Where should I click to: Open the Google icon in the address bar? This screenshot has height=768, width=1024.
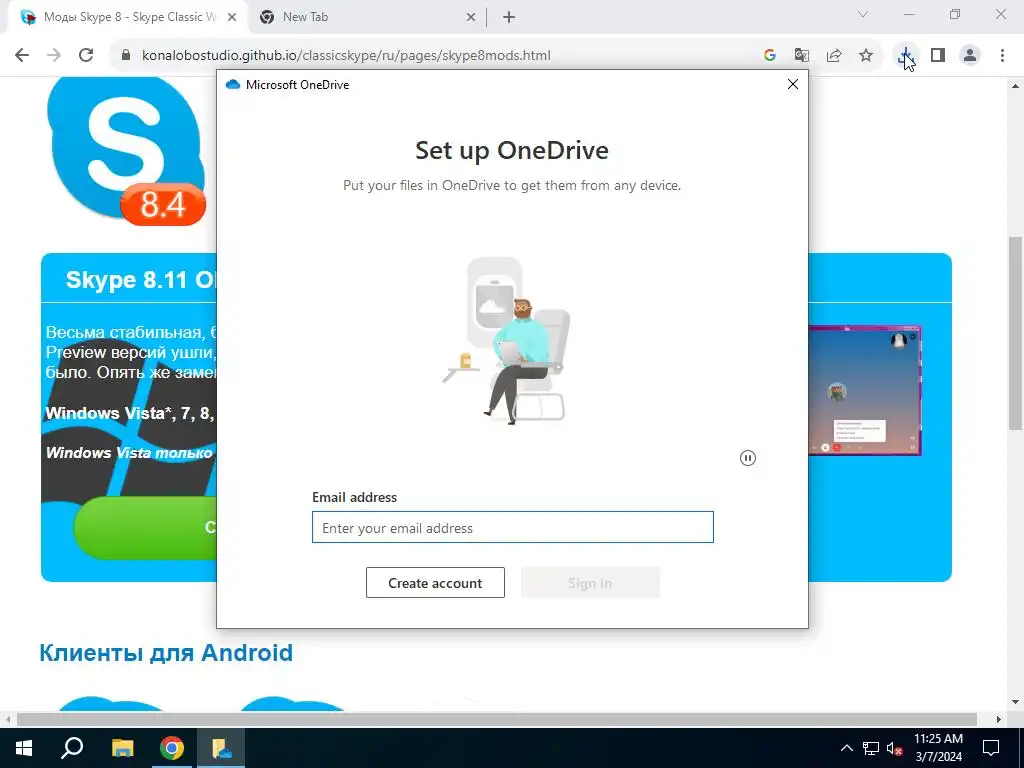click(770, 56)
